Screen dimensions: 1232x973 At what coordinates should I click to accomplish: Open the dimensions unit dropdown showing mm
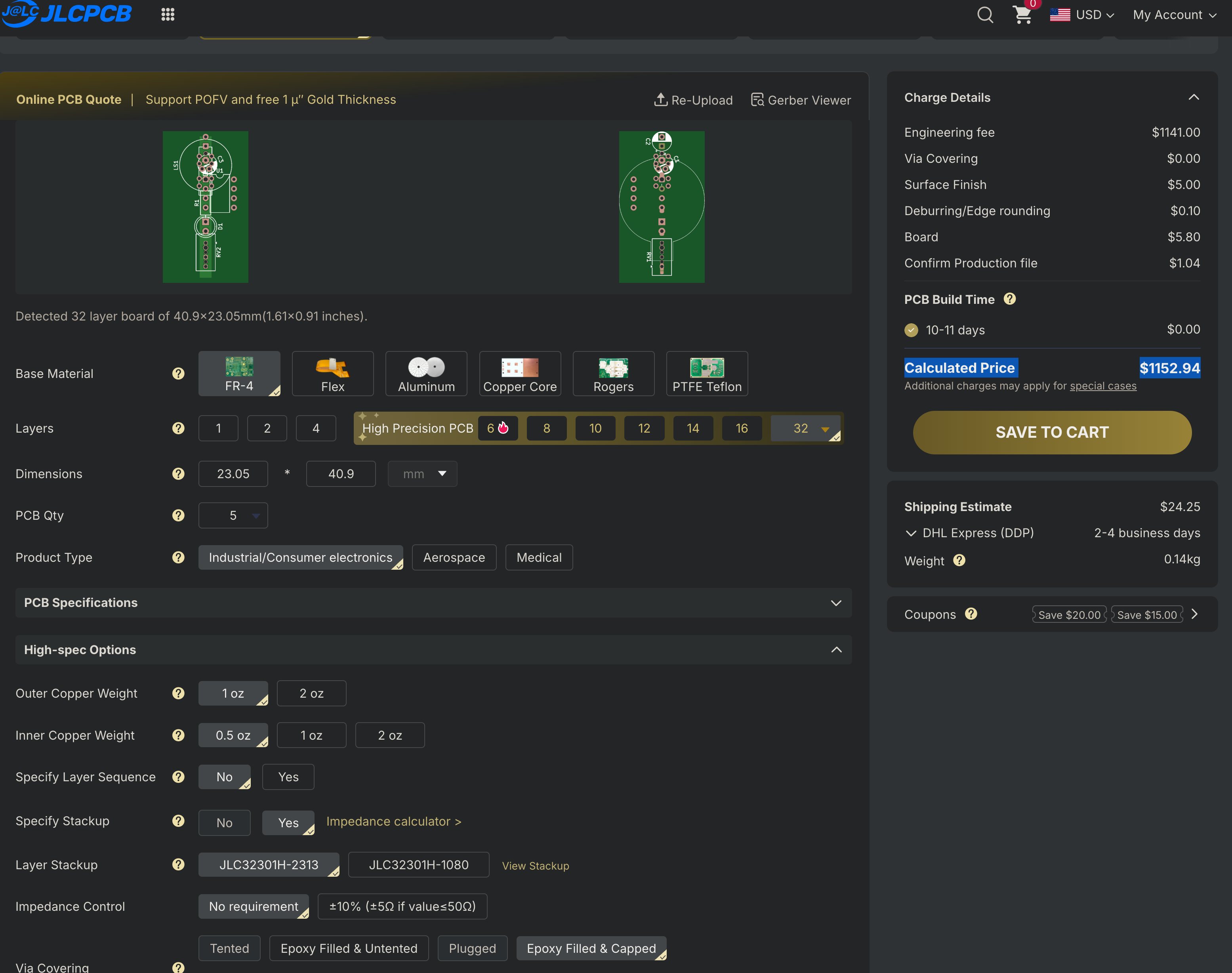pyautogui.click(x=422, y=473)
